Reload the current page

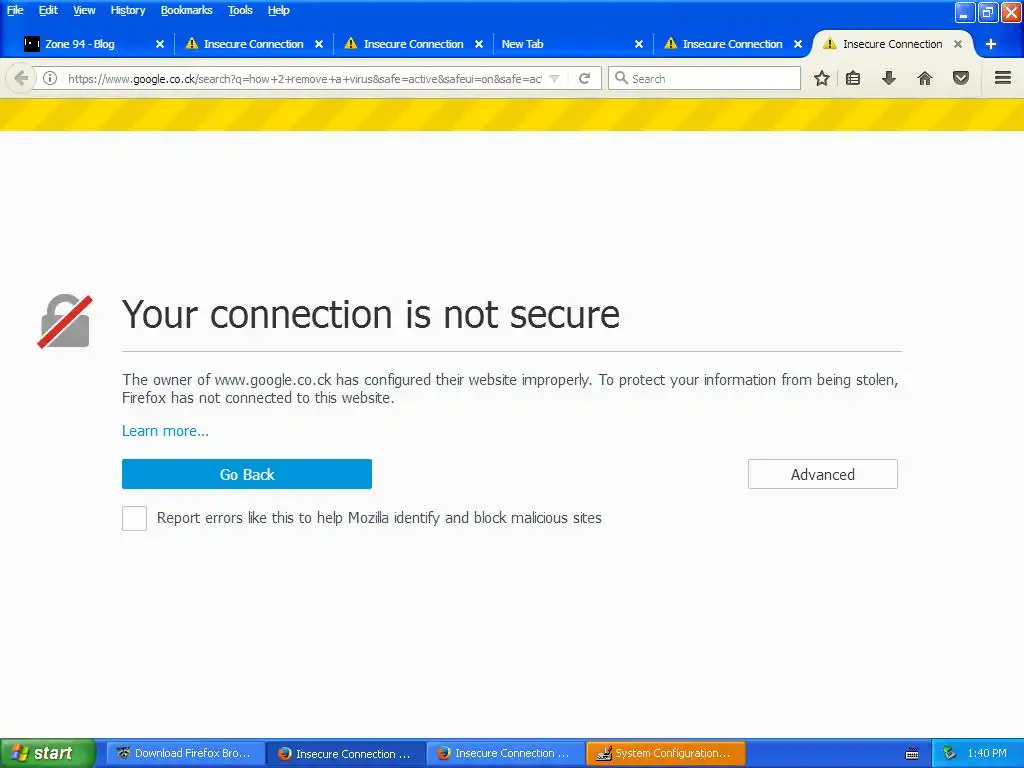[x=584, y=78]
